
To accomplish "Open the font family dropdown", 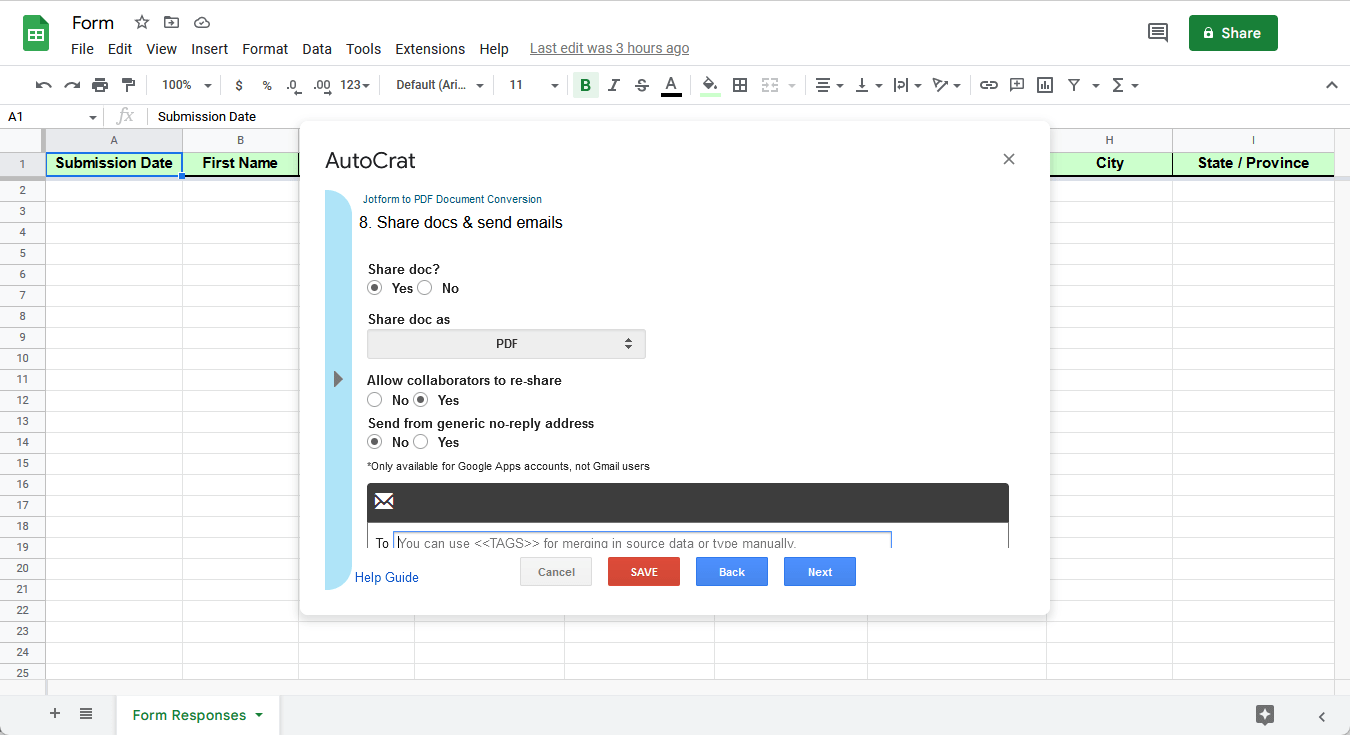I will [440, 85].
